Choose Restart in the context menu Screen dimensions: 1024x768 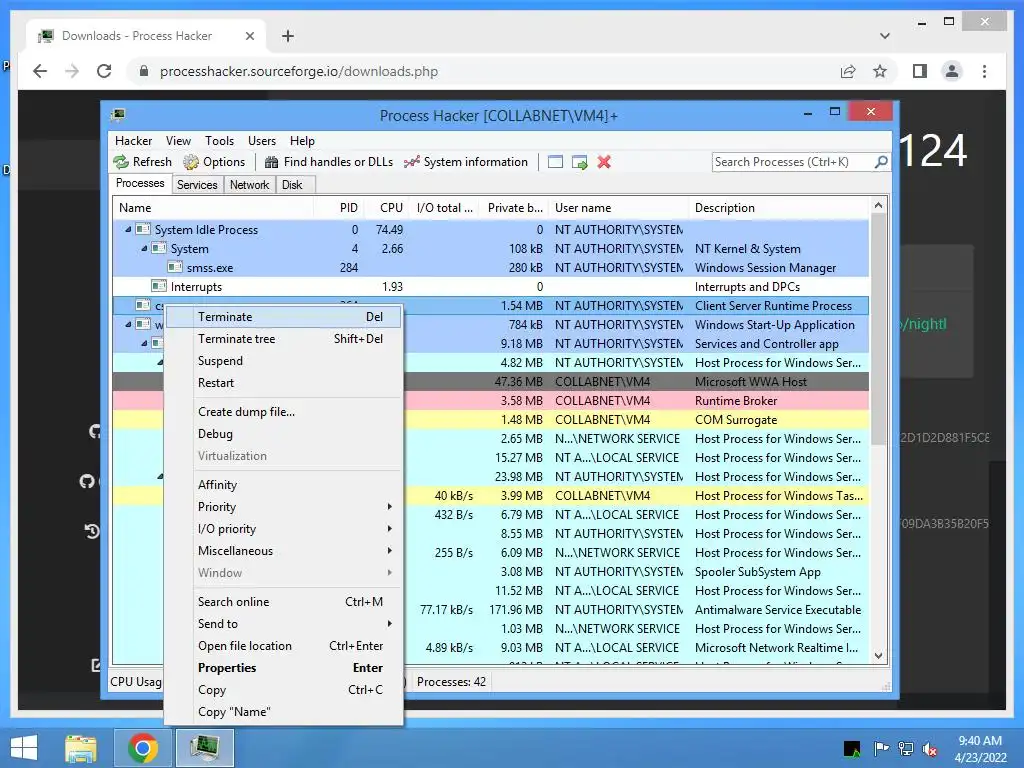pyautogui.click(x=283, y=383)
